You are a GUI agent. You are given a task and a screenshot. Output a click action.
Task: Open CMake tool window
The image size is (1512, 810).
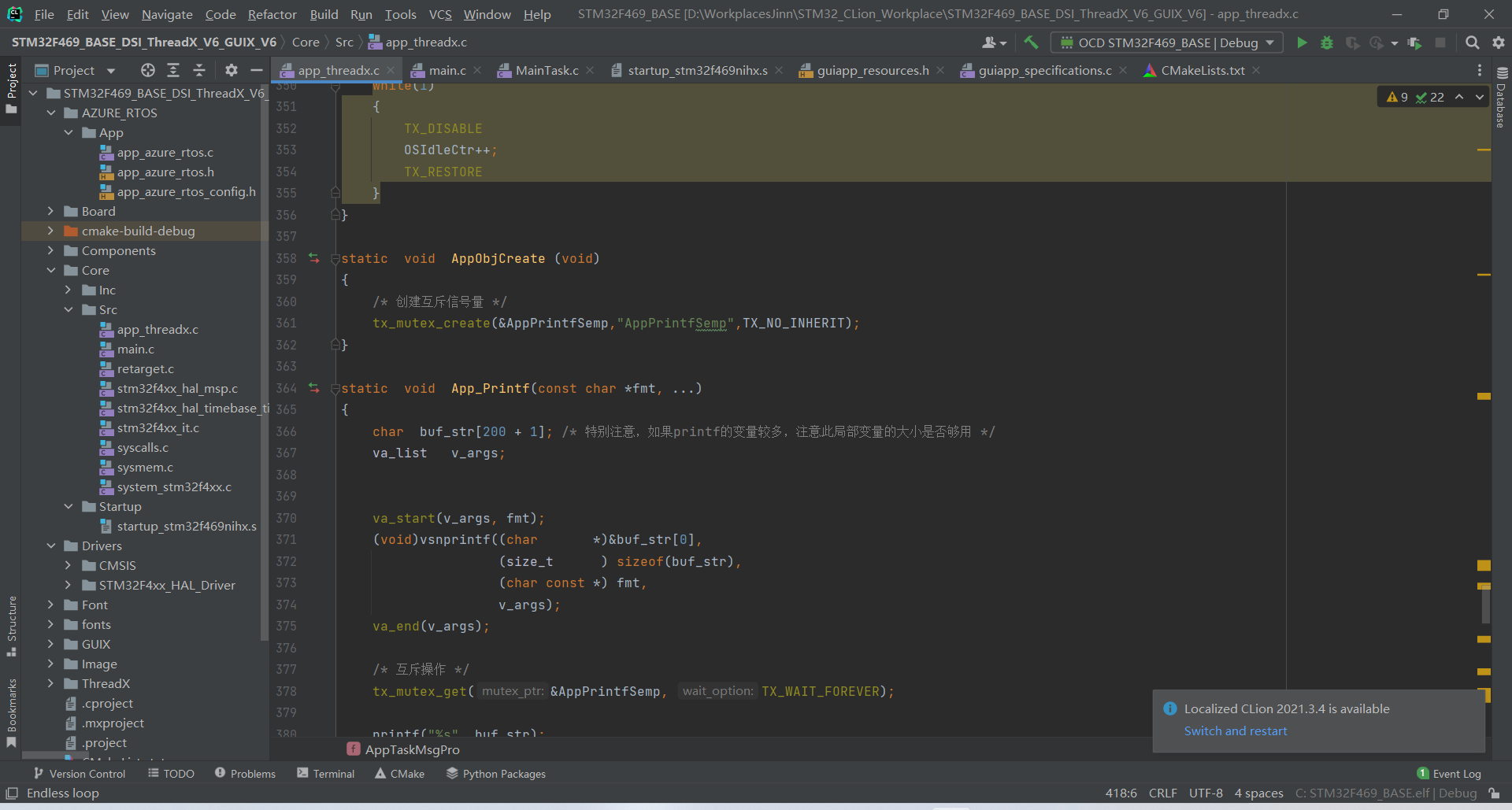(399, 774)
